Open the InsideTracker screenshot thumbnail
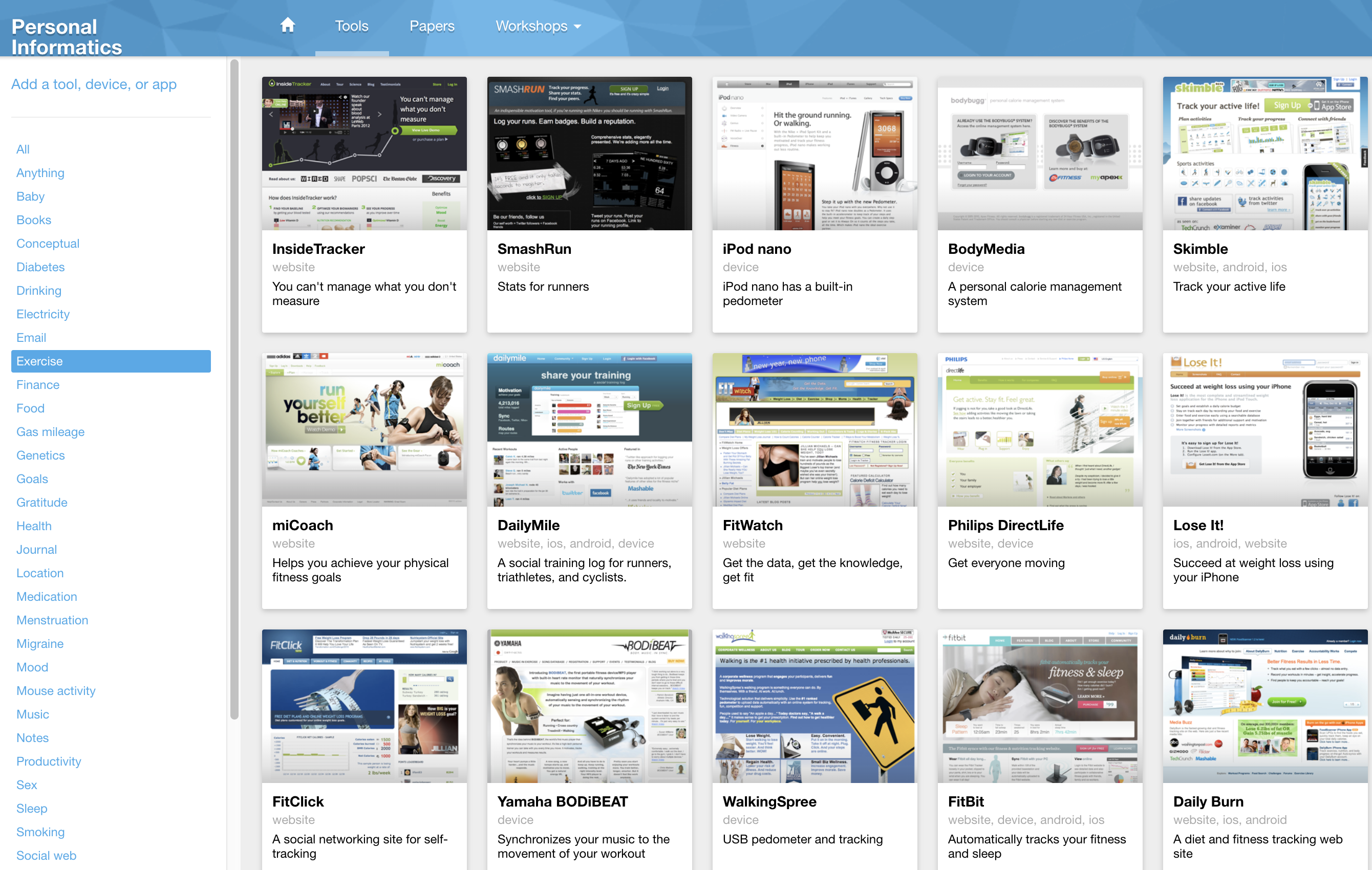 point(364,154)
